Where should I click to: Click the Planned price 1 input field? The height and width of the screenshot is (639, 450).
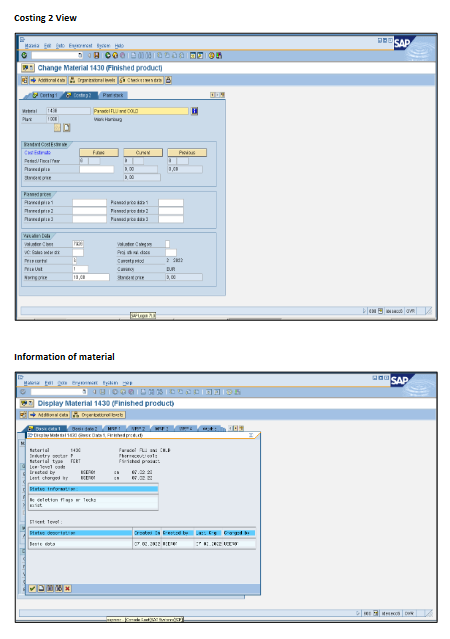coord(90,203)
